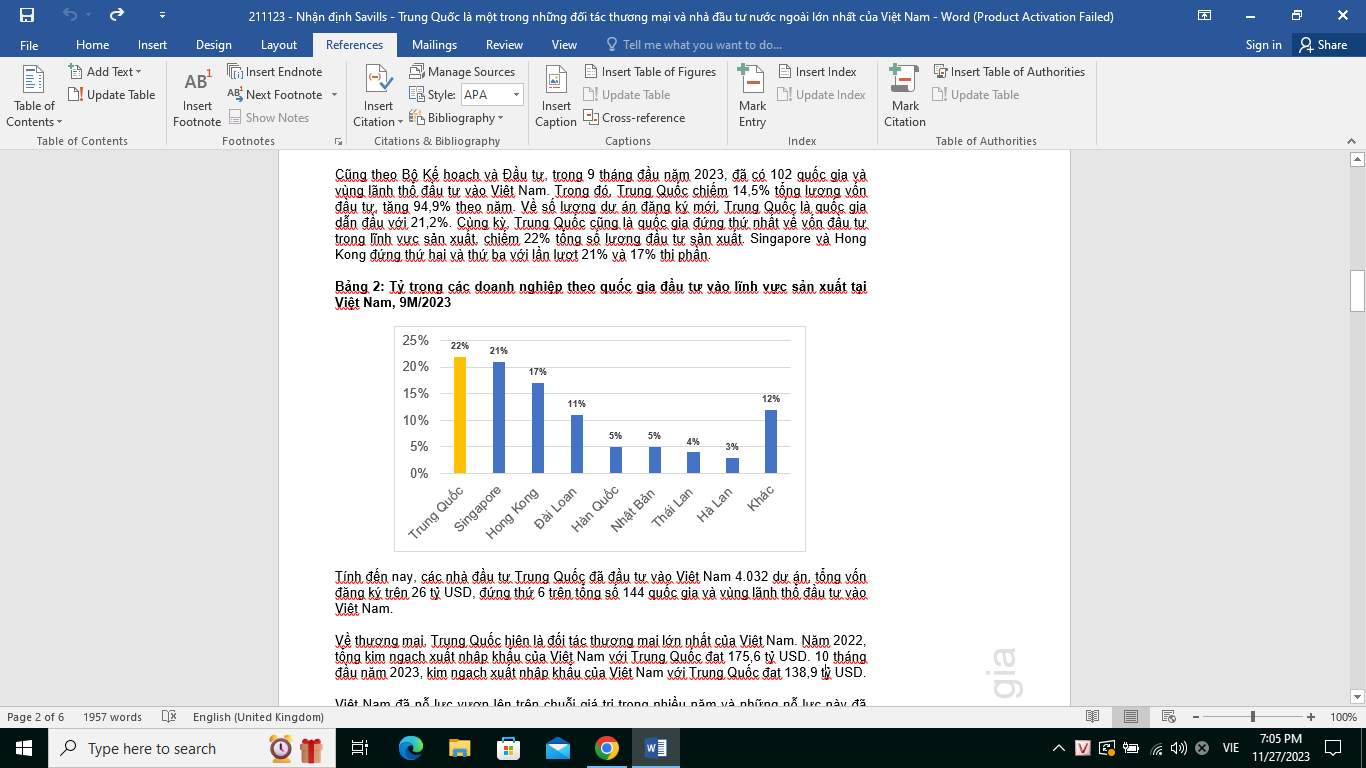Click Insert Index
The width and height of the screenshot is (1366, 768).
817,72
